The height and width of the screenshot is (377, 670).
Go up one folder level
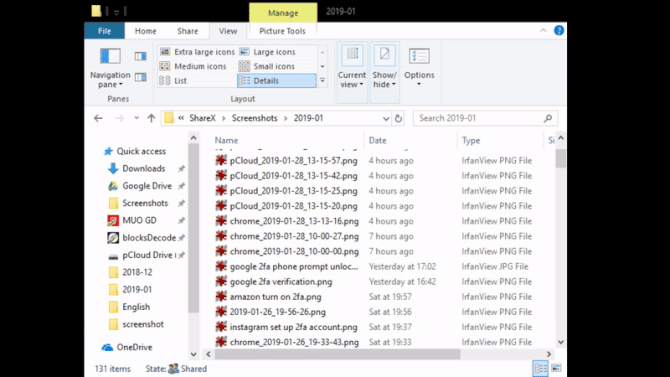(x=151, y=118)
